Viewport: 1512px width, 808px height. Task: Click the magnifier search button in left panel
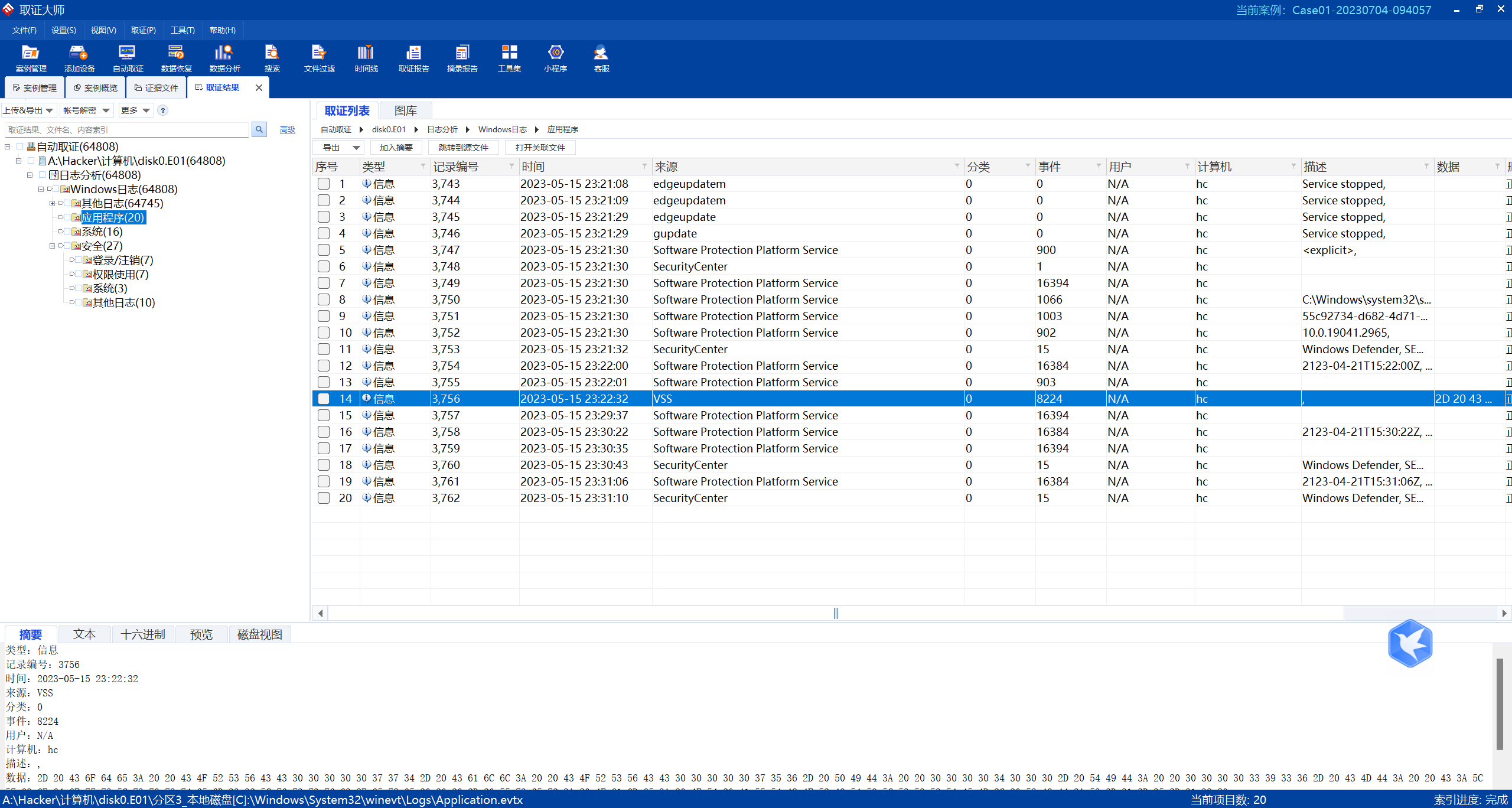tap(259, 129)
